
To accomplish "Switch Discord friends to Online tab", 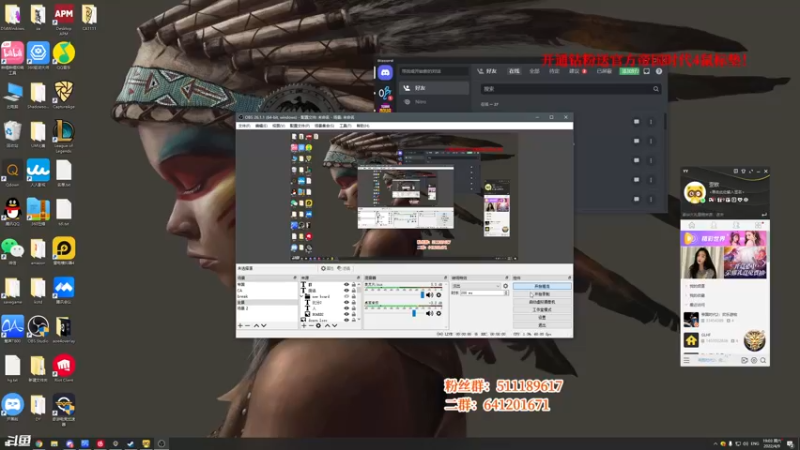I will point(514,71).
